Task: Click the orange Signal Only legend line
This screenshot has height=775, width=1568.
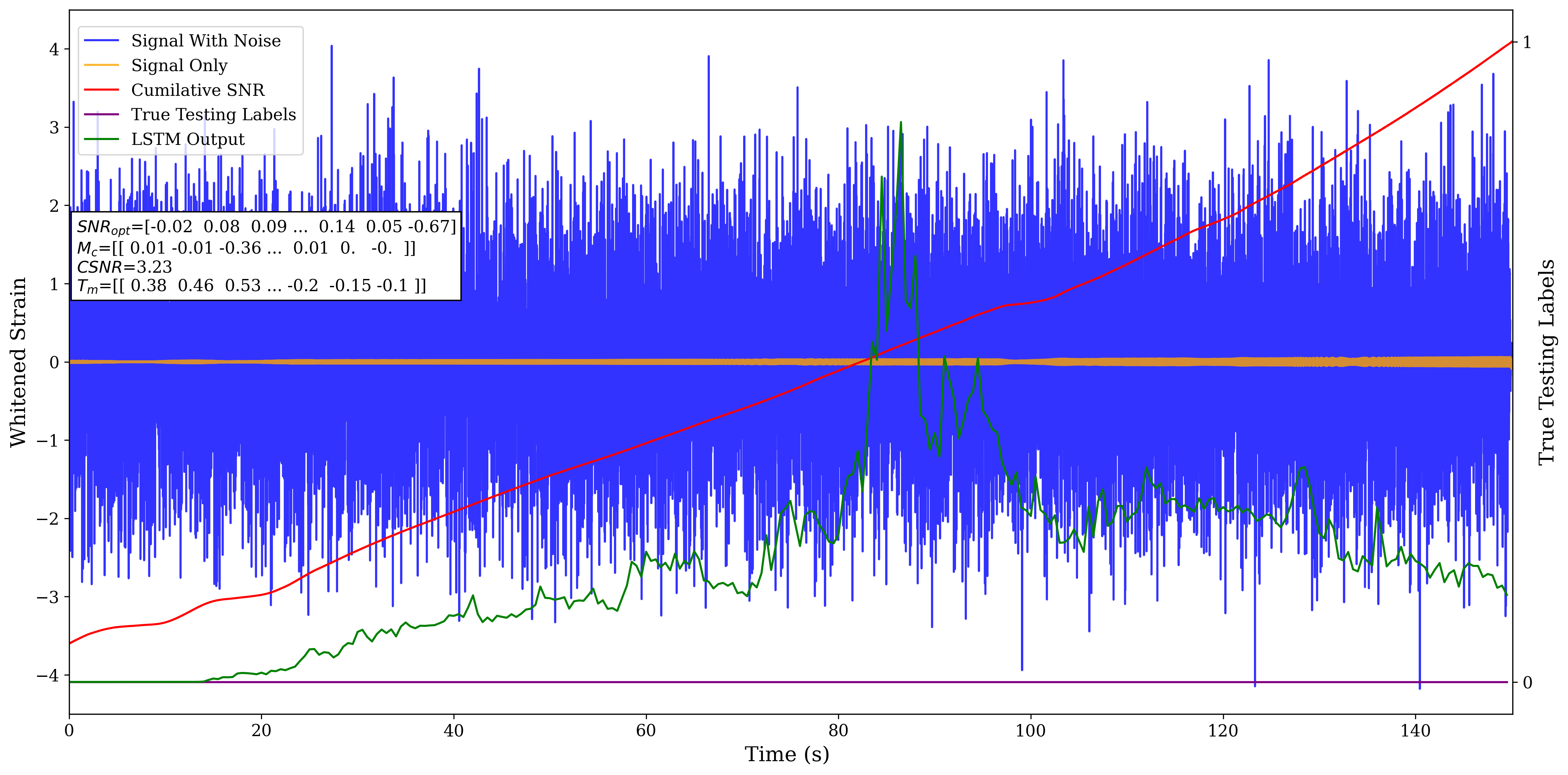Action: click(102, 65)
